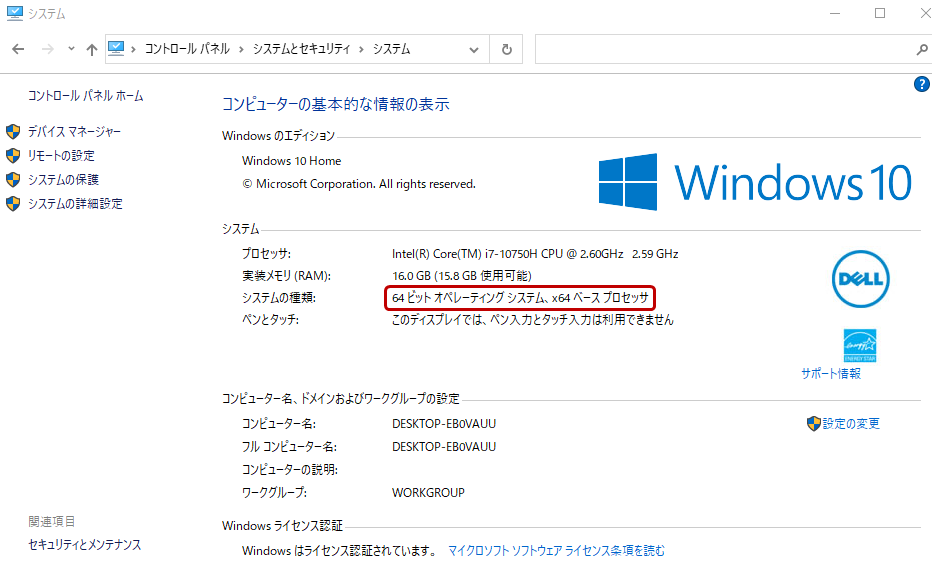Viewport: 932px width, 567px height.
Task: Select the Intel Core i7-10750H processor value
Action: pos(535,254)
